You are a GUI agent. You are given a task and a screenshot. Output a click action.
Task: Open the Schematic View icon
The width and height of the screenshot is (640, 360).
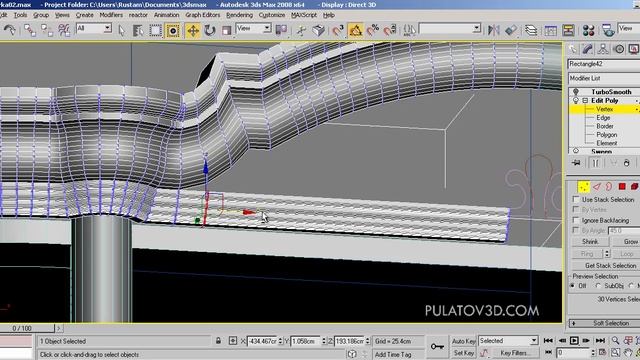point(568,30)
